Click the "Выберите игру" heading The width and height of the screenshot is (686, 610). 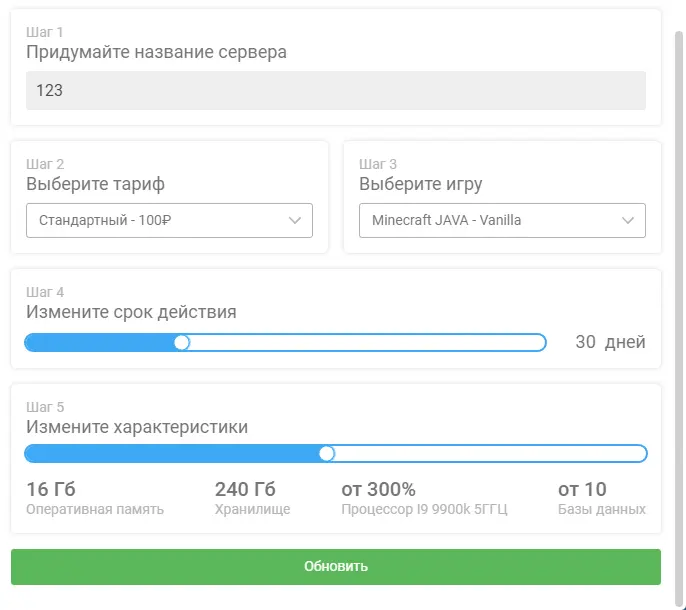(x=420, y=184)
